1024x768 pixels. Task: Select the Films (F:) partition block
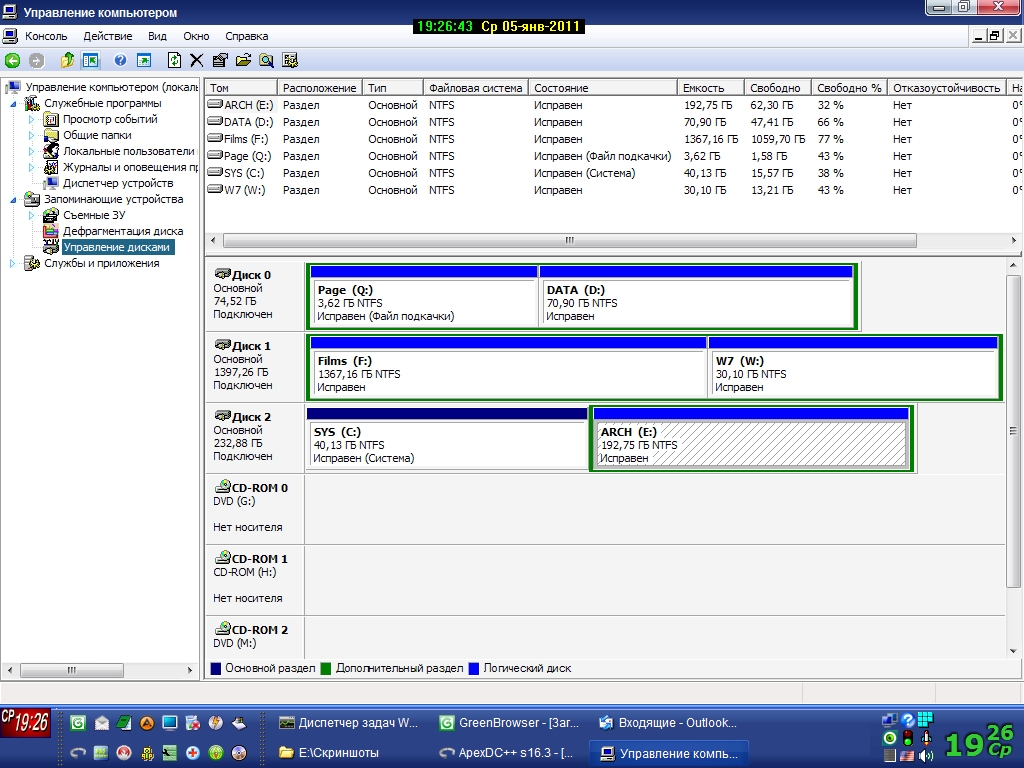pyautogui.click(x=507, y=374)
